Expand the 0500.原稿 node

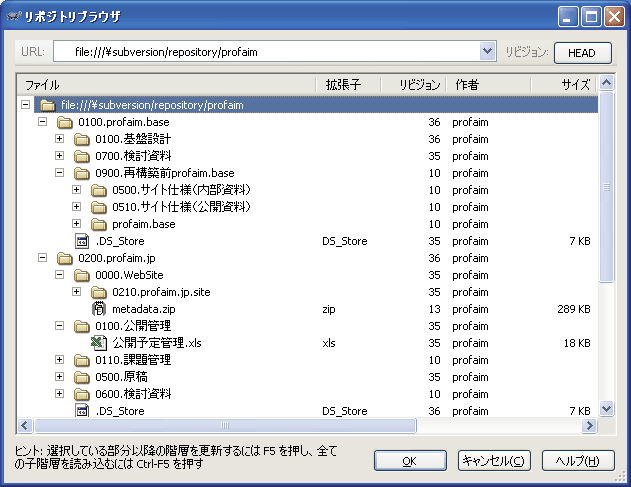click(59, 376)
